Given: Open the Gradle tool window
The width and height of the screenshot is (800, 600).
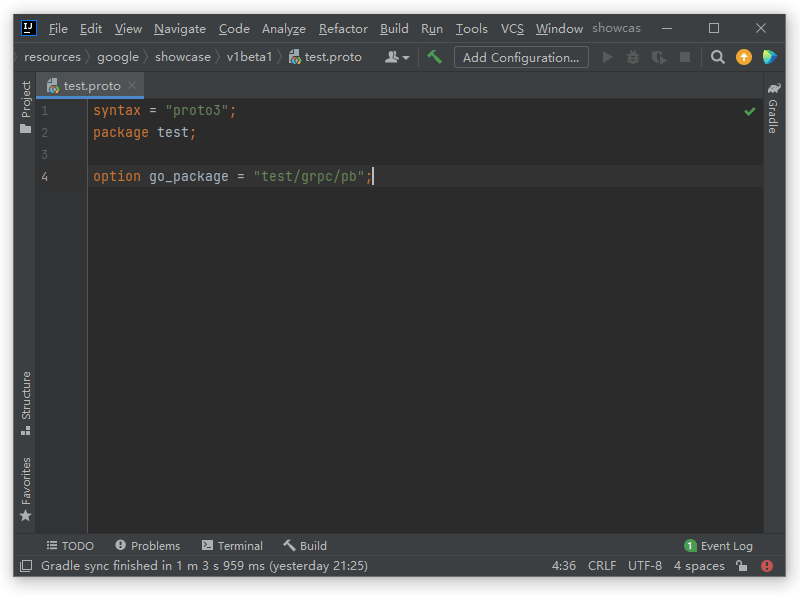Looking at the screenshot, I should (773, 118).
